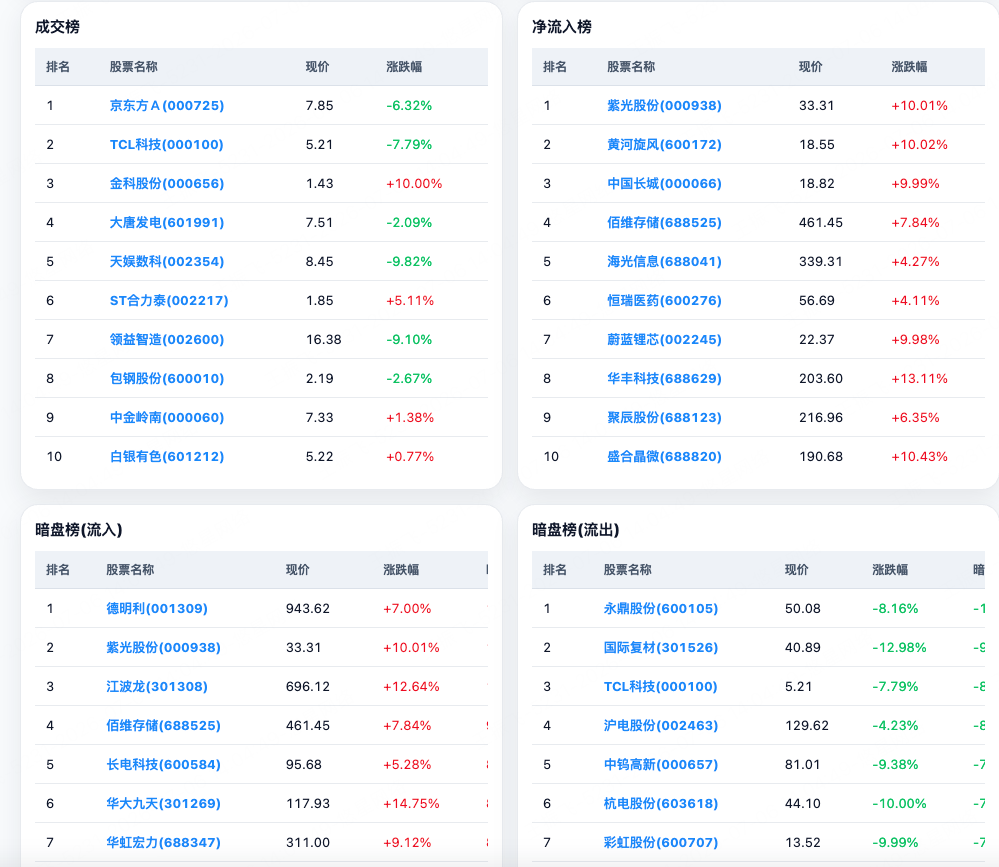
Task: Open 彩虹股份(600707) stock link
Action: click(x=661, y=842)
